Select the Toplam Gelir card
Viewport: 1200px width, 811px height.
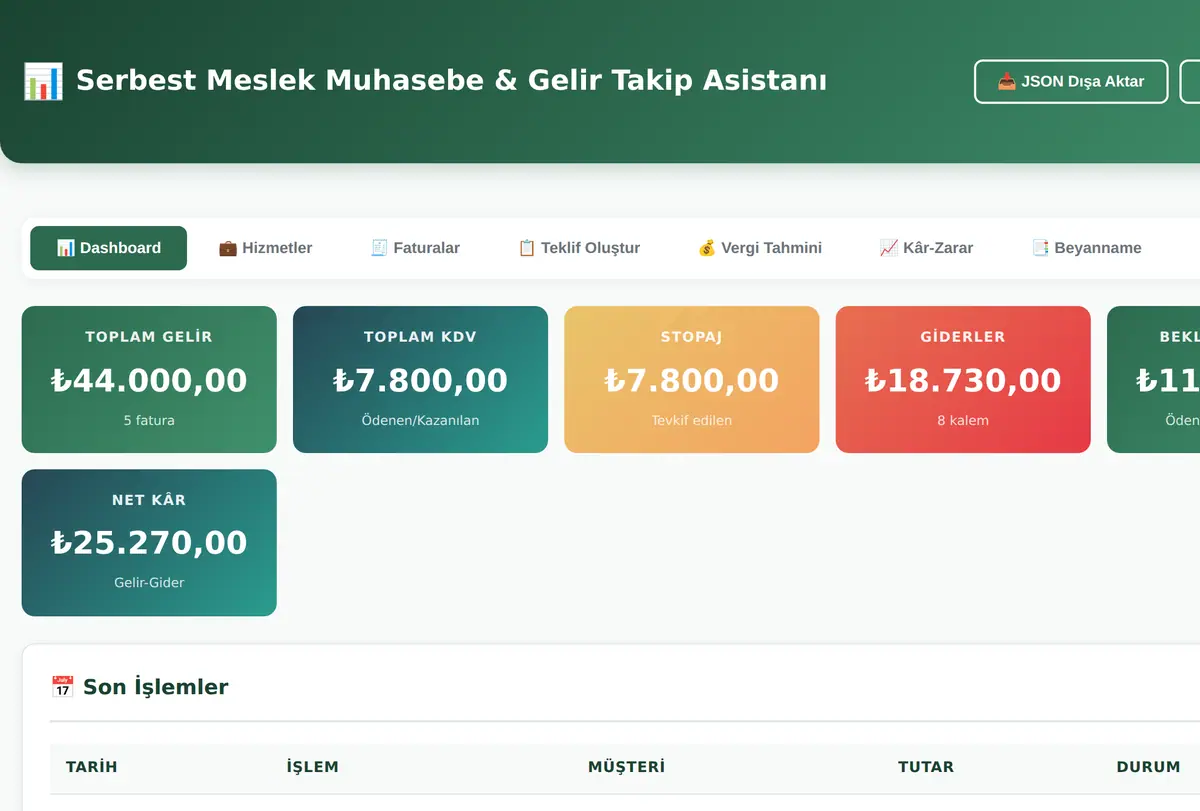click(x=149, y=379)
